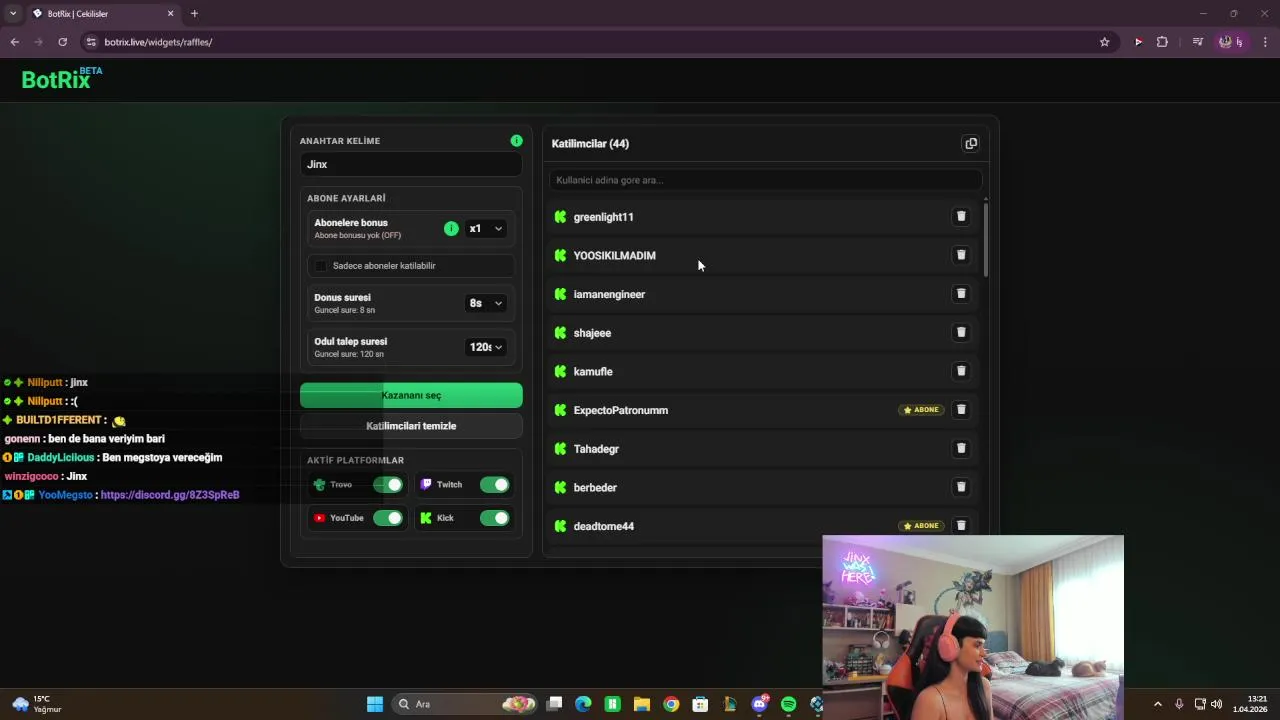Focus the Anahtar Kelime Jinx input field

tap(411, 164)
